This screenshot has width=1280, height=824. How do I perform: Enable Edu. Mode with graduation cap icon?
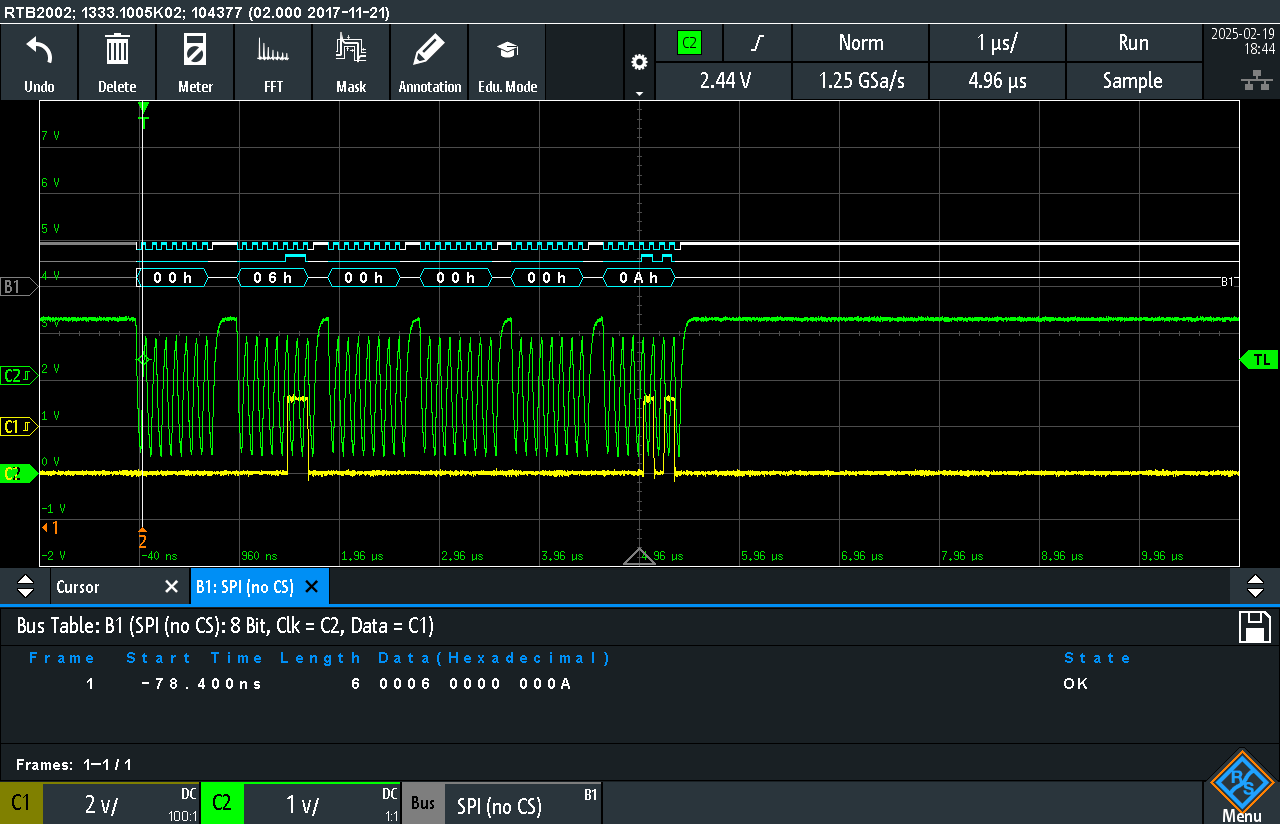[x=507, y=62]
